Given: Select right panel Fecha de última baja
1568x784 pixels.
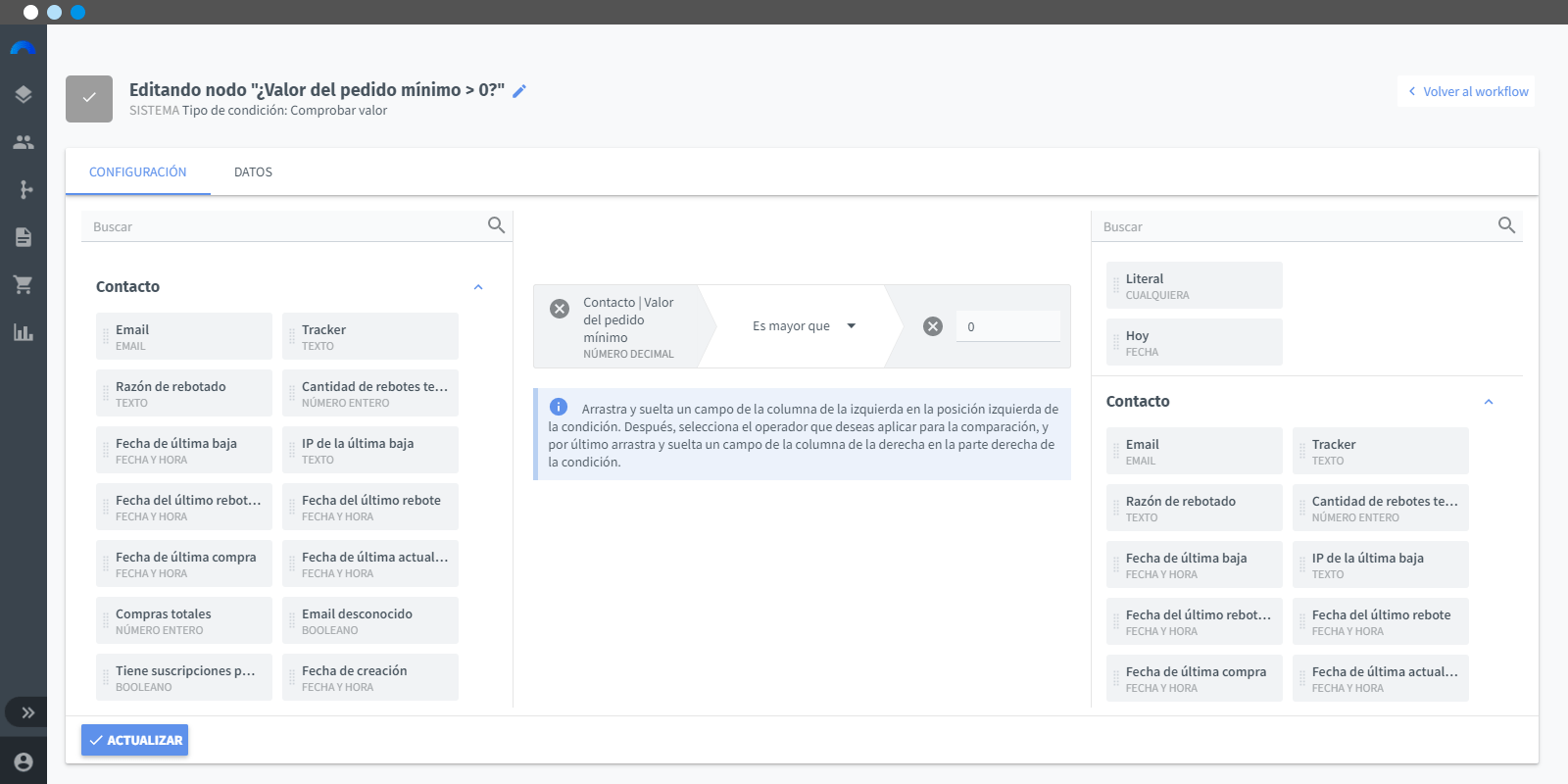Looking at the screenshot, I should [1195, 564].
